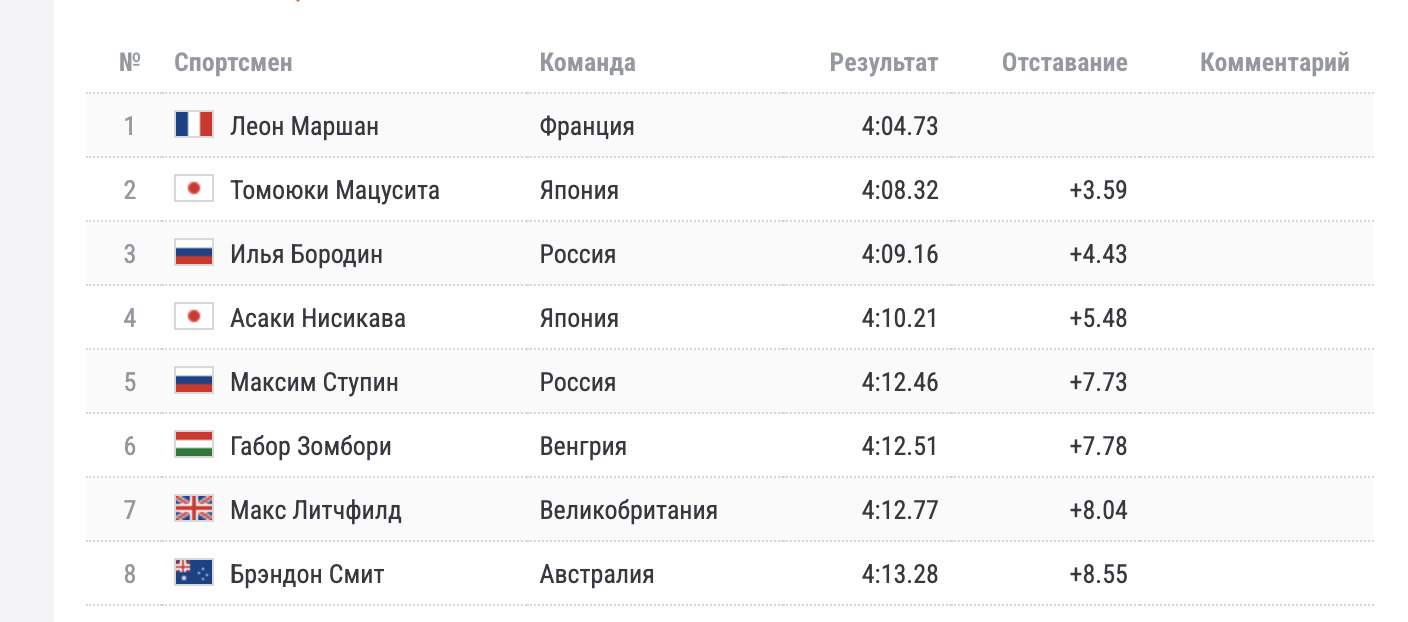The height and width of the screenshot is (622, 1408).
Task: Click the +7.78 gap value for Зомбори
Action: pyautogui.click(x=1098, y=446)
